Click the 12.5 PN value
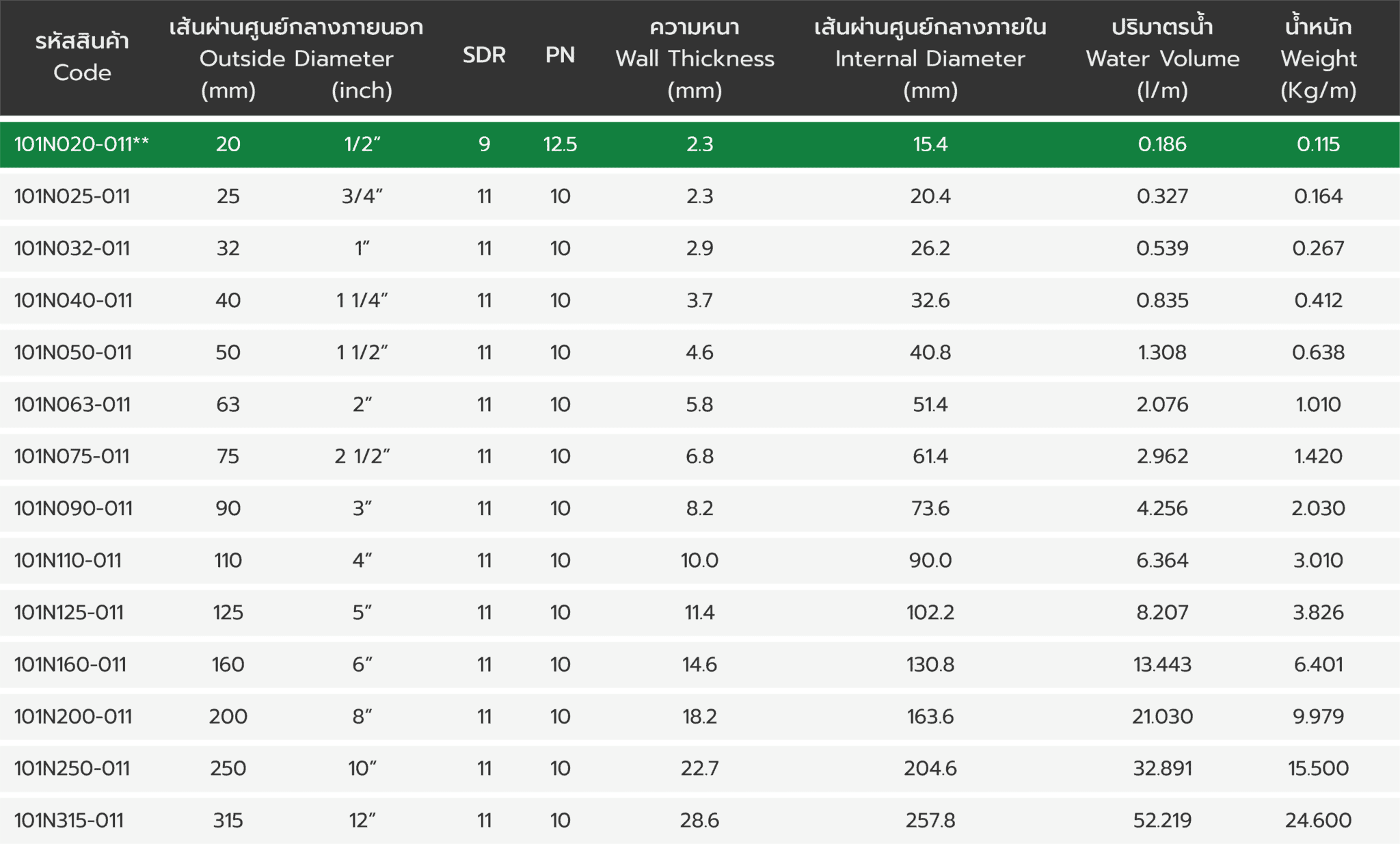This screenshot has height=844, width=1400. [560, 144]
